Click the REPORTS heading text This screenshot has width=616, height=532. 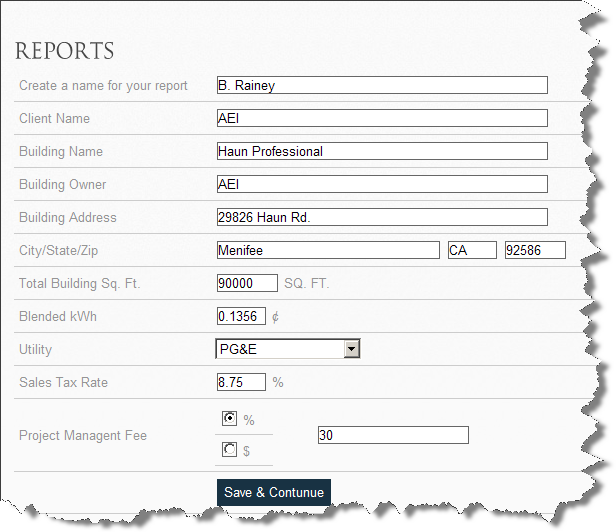tap(64, 51)
